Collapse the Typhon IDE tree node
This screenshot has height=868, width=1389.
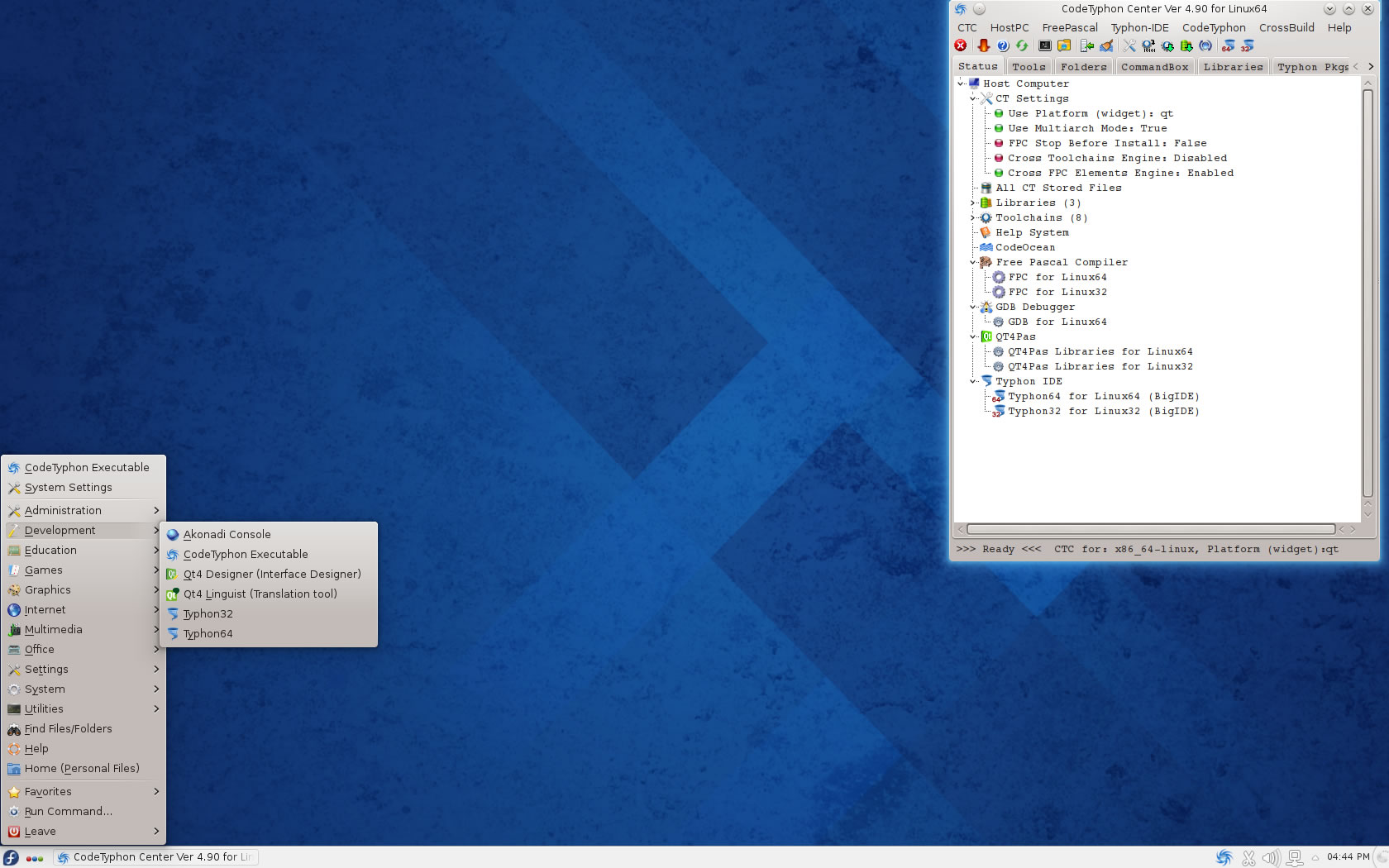click(973, 381)
